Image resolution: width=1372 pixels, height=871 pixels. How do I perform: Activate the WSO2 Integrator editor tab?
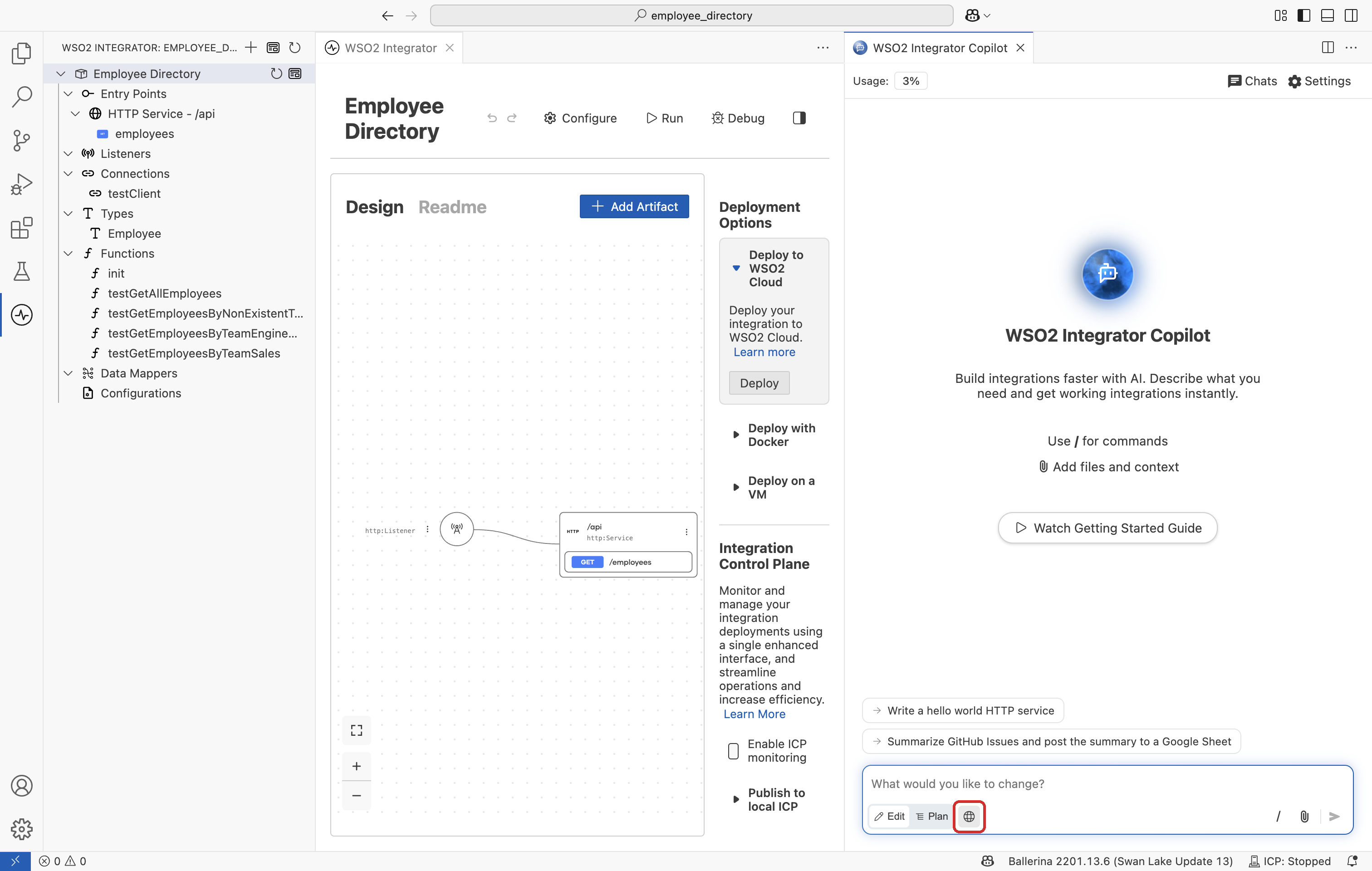[390, 48]
